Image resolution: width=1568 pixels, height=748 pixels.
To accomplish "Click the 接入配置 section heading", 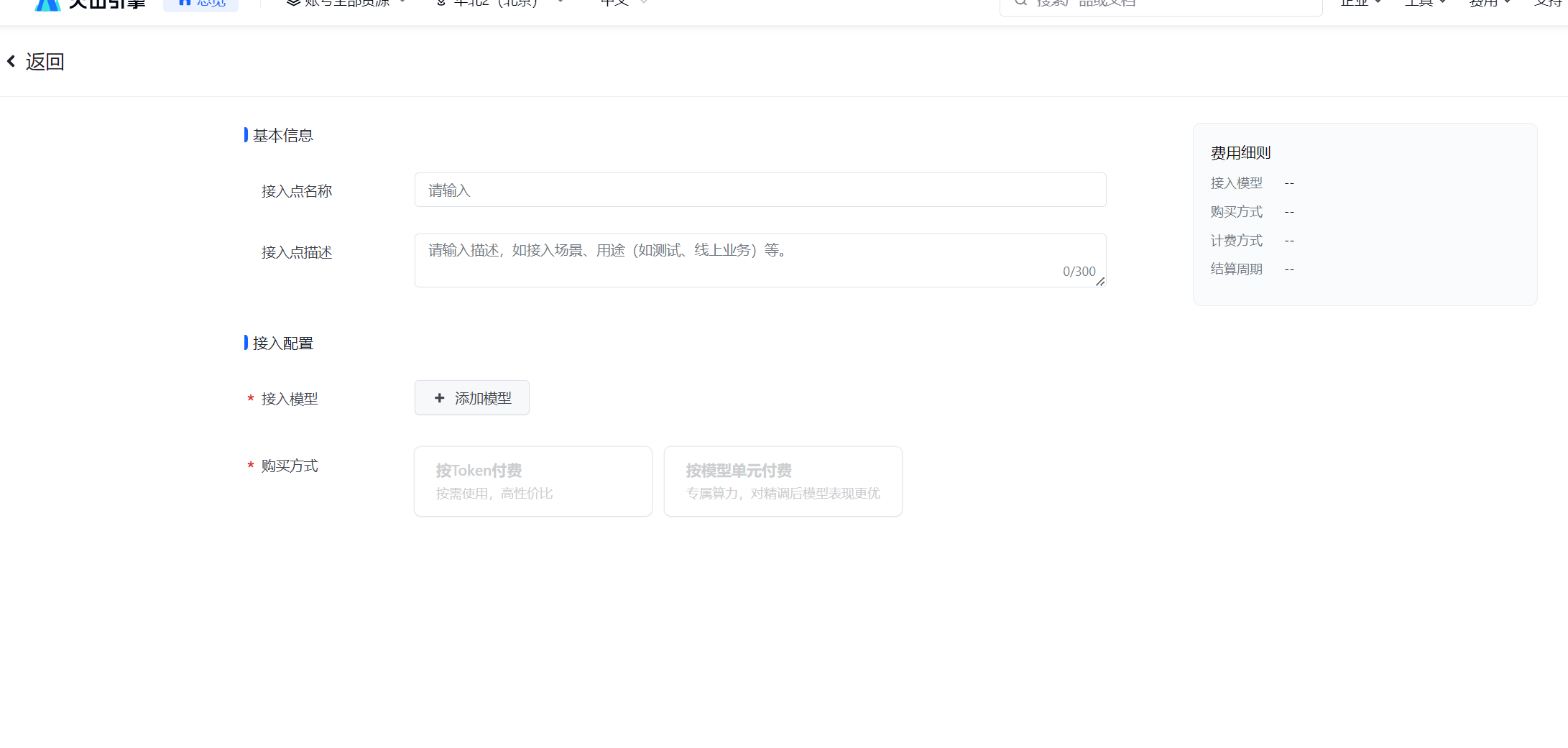I will click(x=283, y=343).
